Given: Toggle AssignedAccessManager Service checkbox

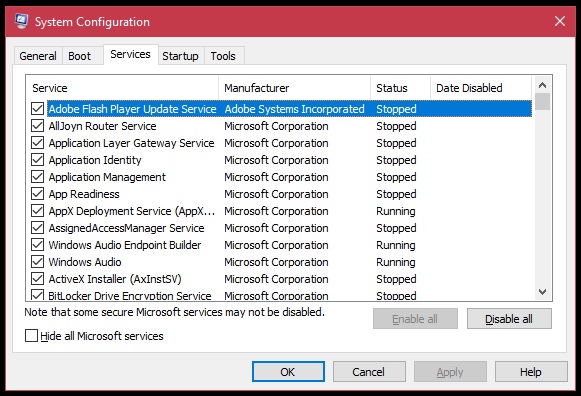Looking at the screenshot, I should pyautogui.click(x=37, y=228).
